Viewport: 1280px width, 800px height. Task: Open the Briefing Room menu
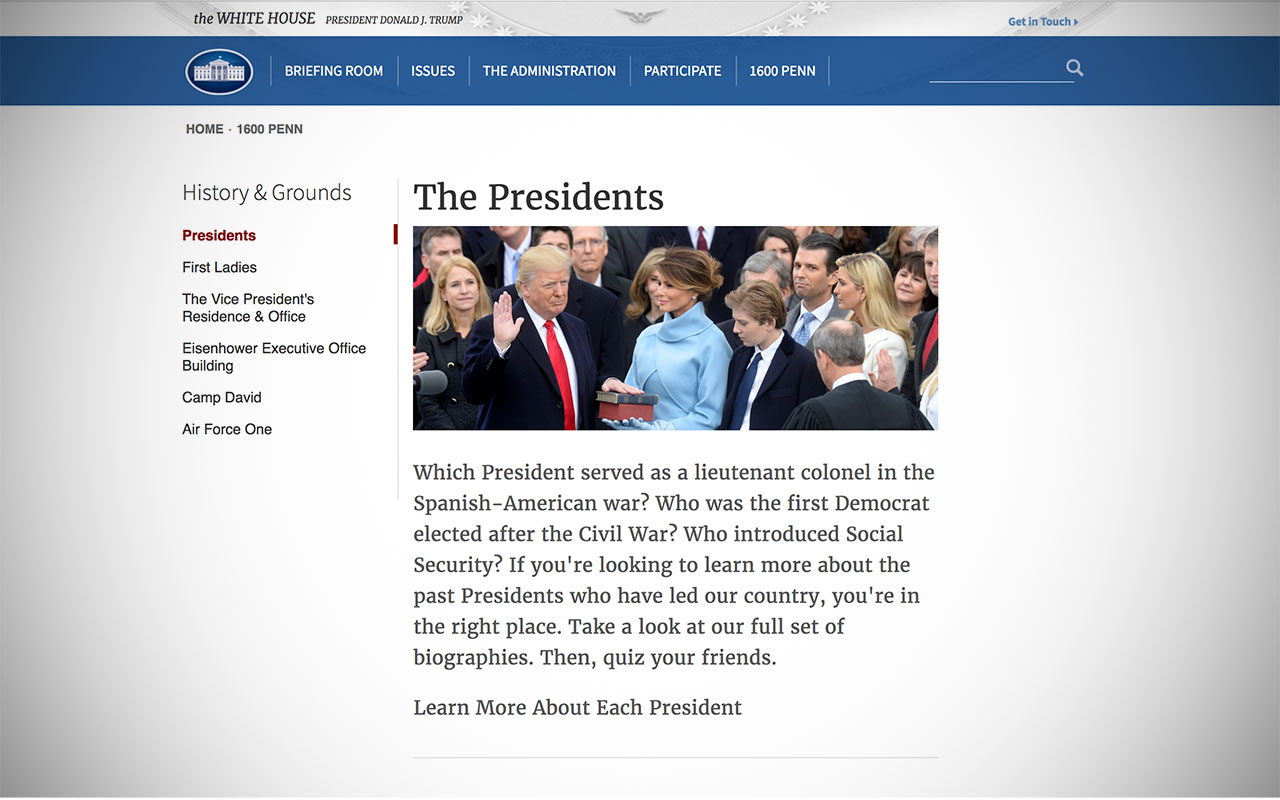click(333, 71)
